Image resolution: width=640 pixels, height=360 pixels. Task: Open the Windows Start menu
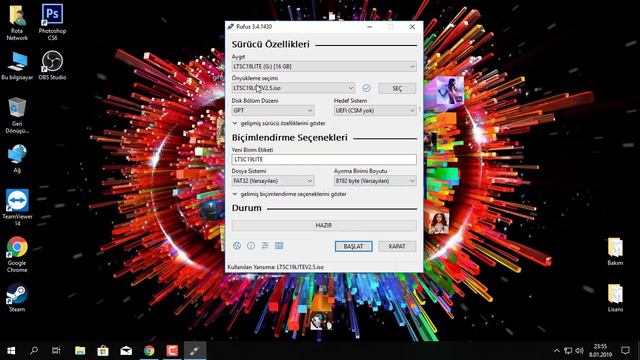[11, 351]
